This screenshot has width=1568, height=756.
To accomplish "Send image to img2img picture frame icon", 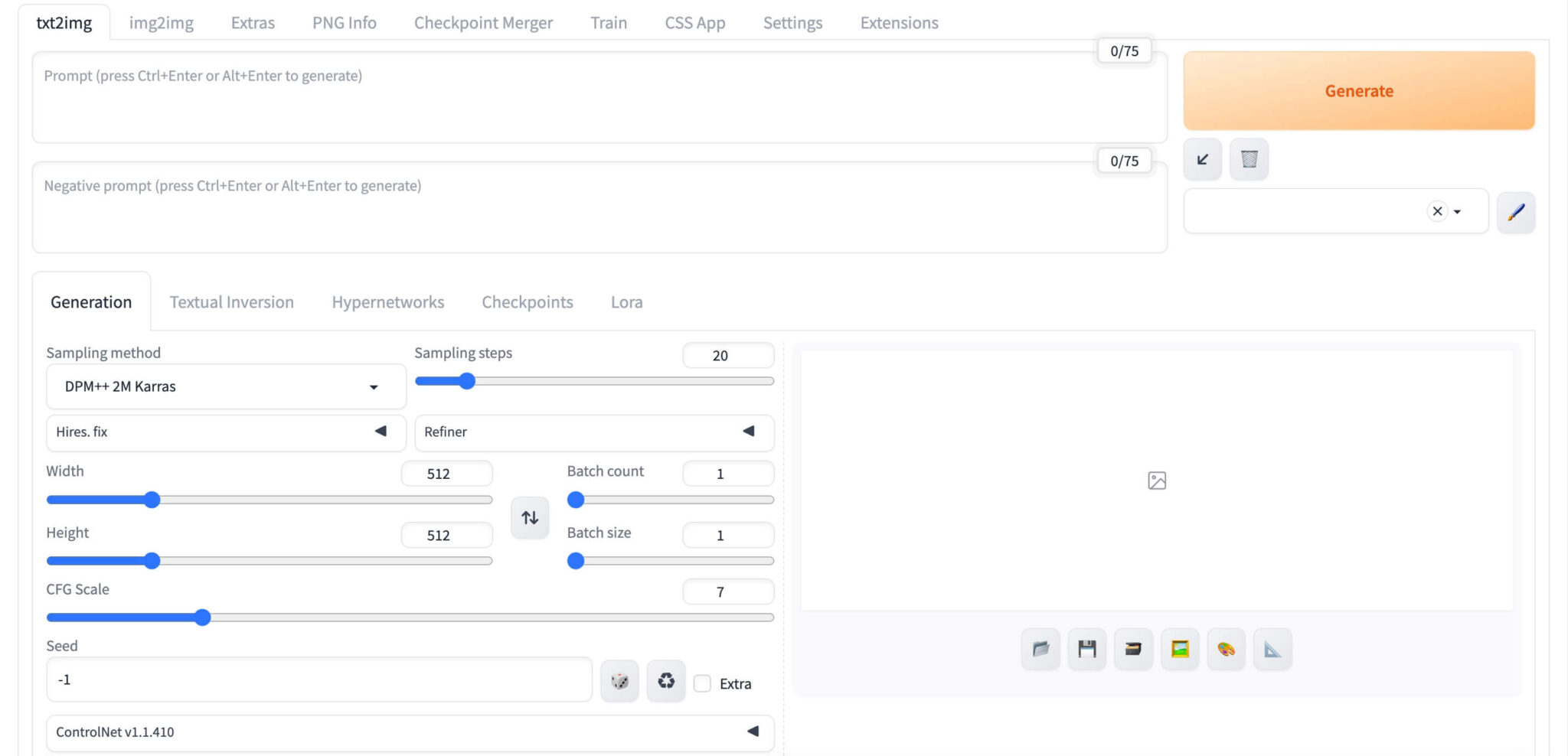I will point(1180,649).
